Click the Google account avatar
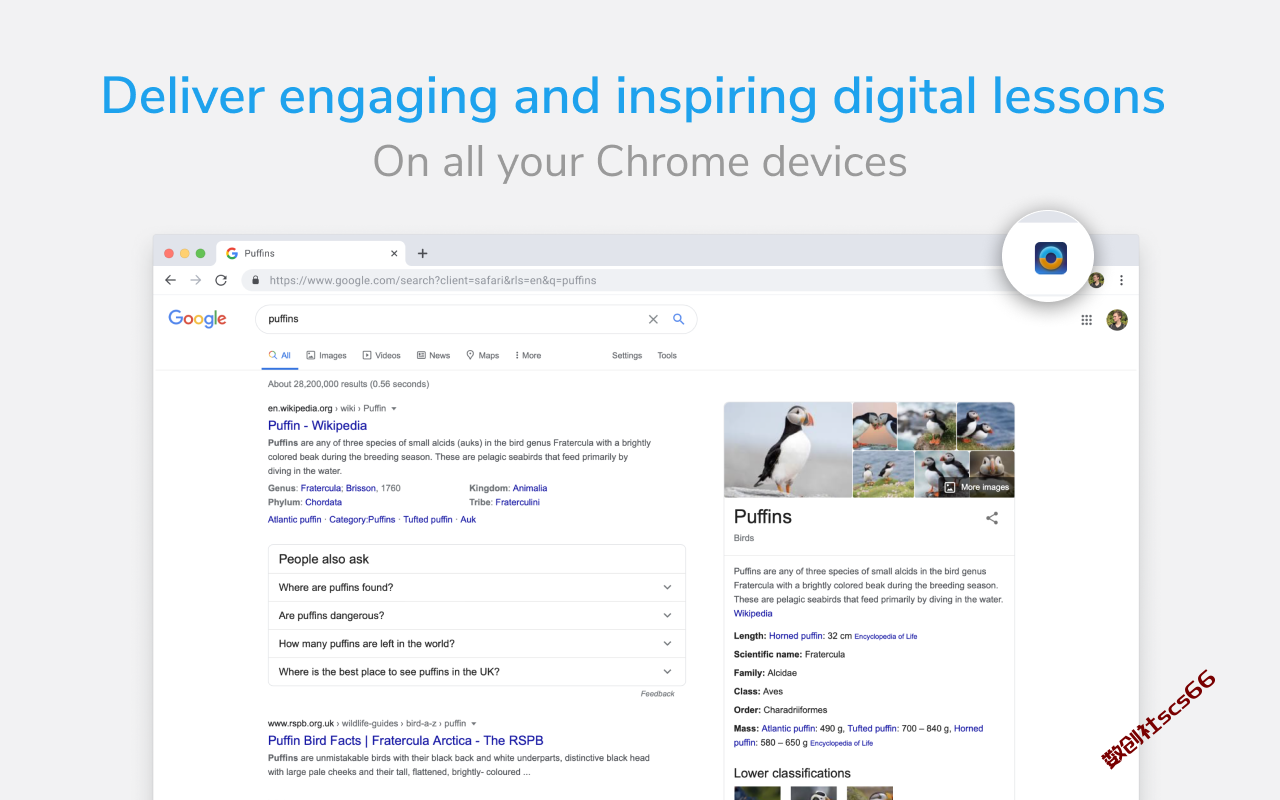Screen dimensions: 1280x800 pos(1117,320)
